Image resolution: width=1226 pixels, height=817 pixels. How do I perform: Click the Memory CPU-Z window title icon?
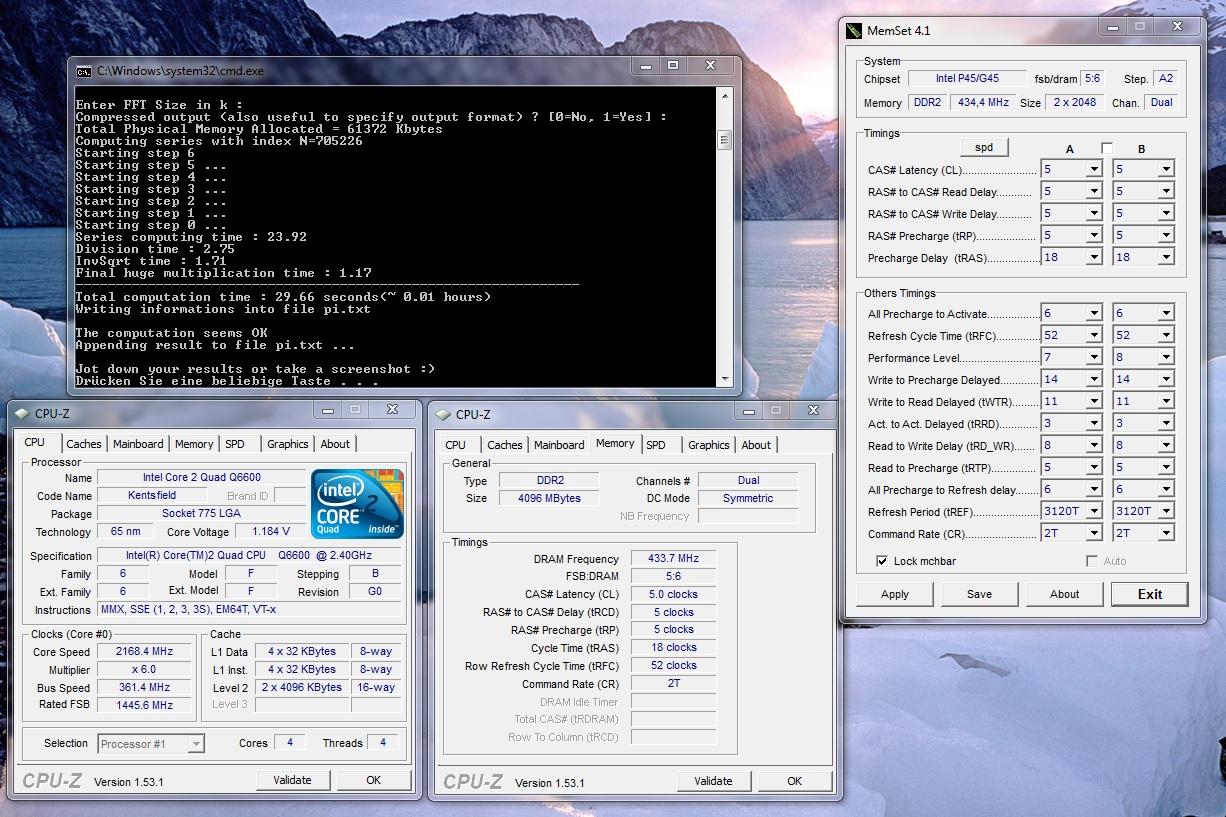(442, 414)
